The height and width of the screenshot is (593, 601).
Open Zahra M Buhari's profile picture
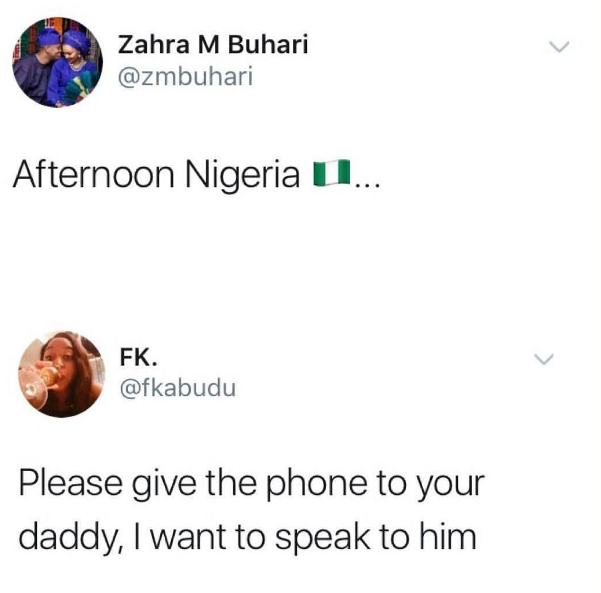(x=58, y=62)
